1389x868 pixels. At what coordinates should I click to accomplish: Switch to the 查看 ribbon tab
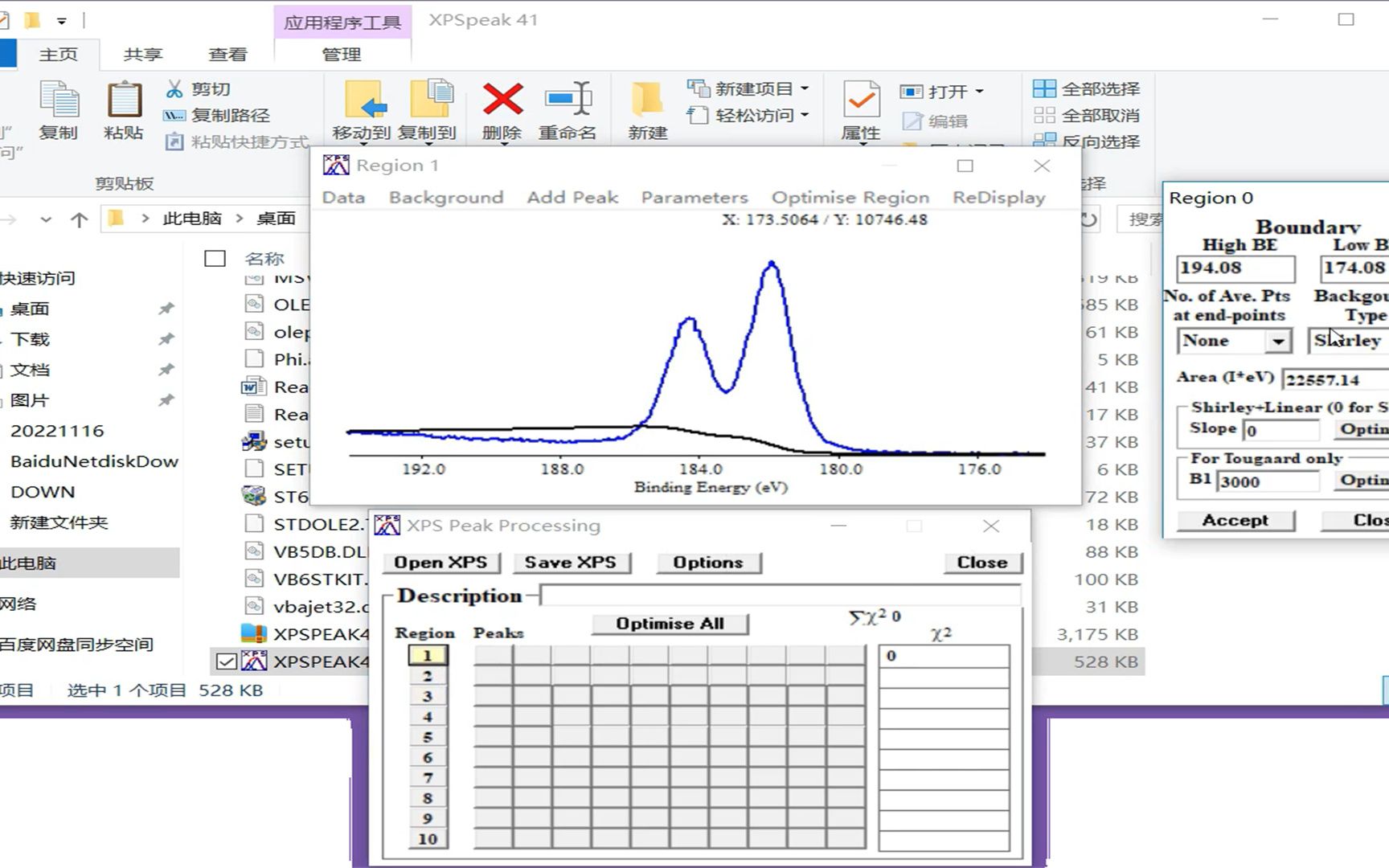click(x=227, y=54)
